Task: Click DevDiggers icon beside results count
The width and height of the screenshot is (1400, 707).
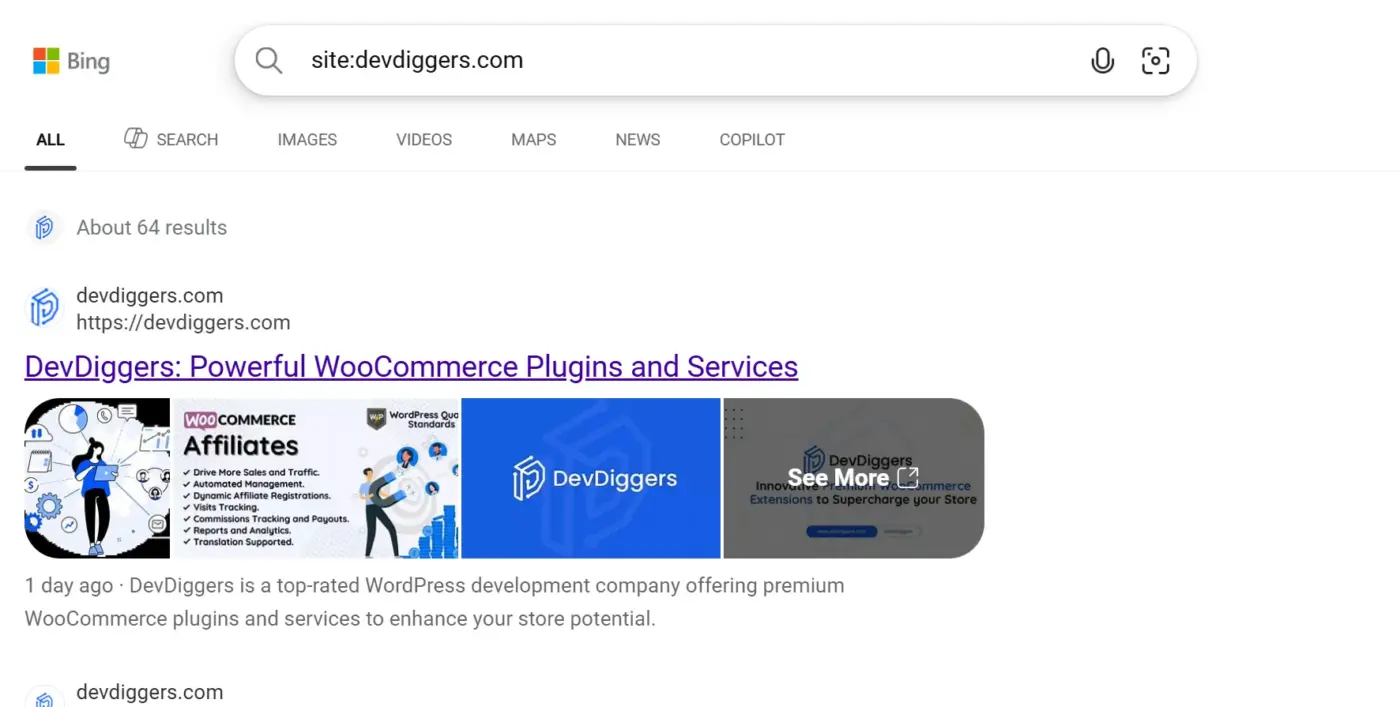Action: 44,228
